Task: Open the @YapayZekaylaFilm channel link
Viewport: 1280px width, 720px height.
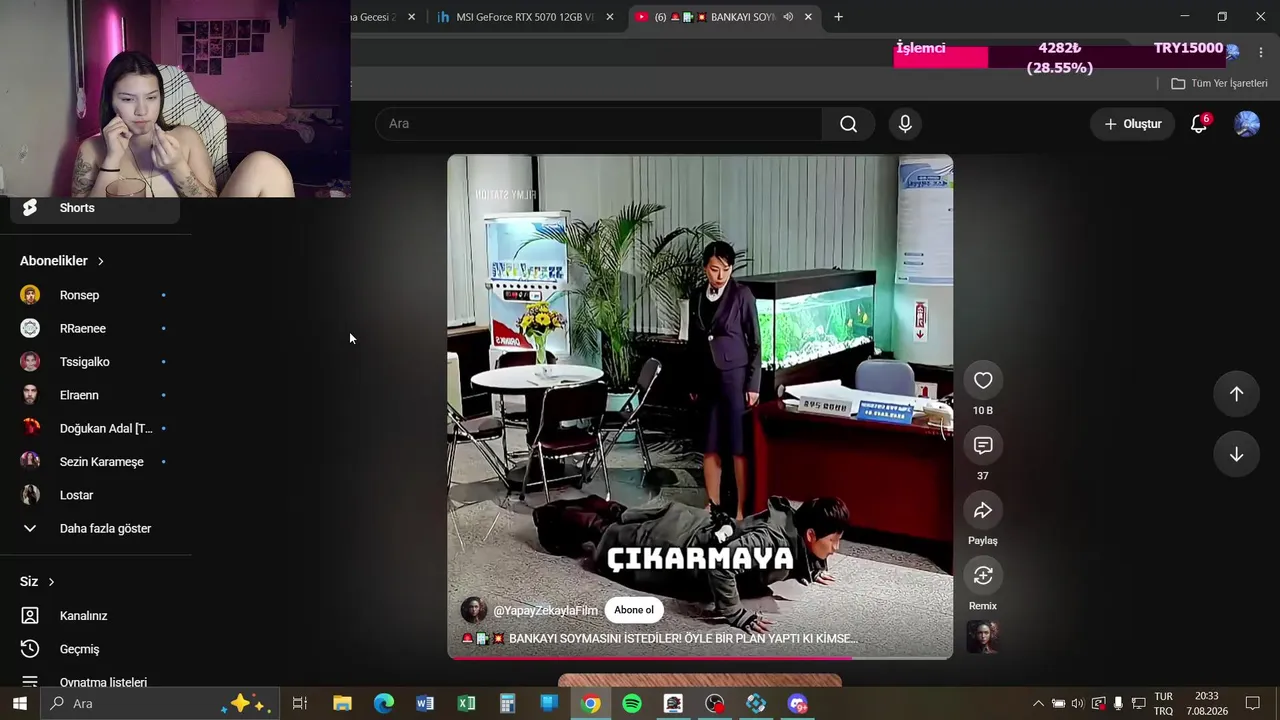Action: pyautogui.click(x=546, y=611)
